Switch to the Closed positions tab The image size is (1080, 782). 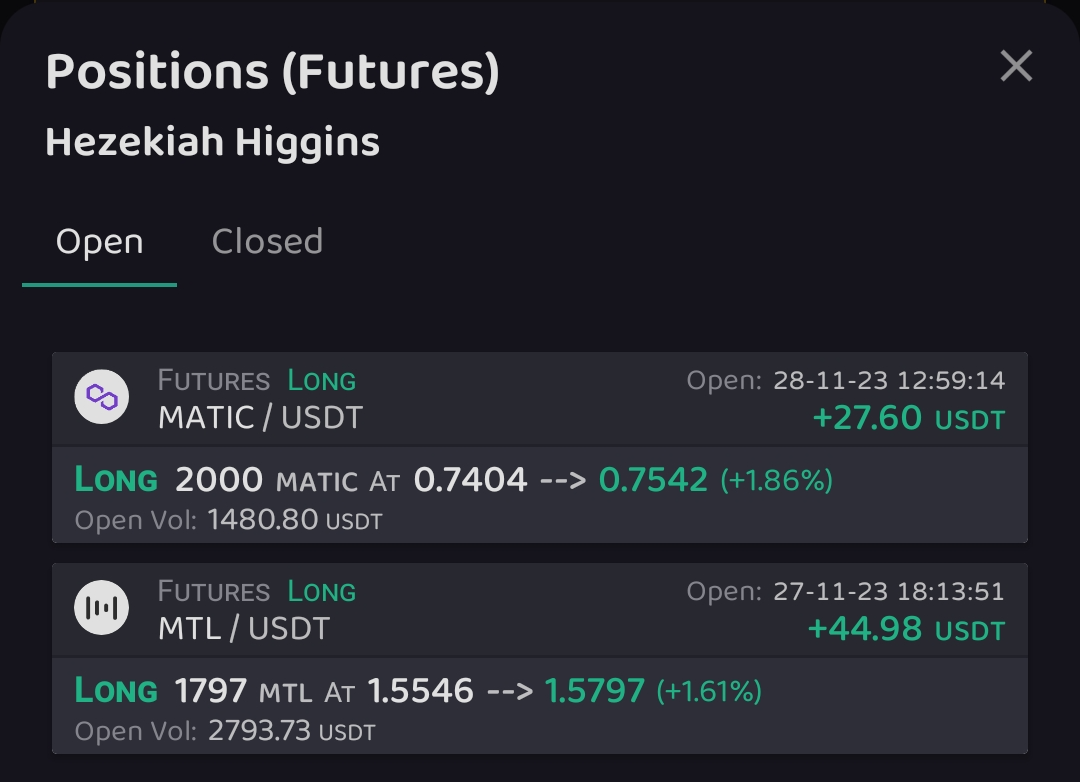point(267,242)
